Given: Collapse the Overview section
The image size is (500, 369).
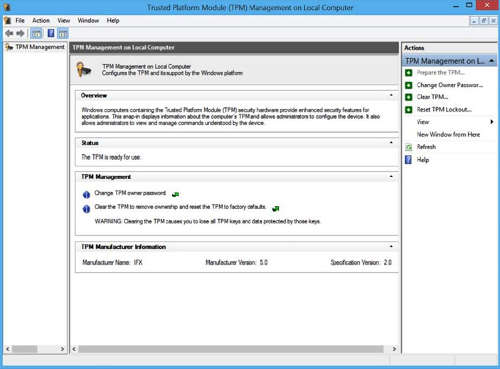Looking at the screenshot, I should [x=391, y=95].
